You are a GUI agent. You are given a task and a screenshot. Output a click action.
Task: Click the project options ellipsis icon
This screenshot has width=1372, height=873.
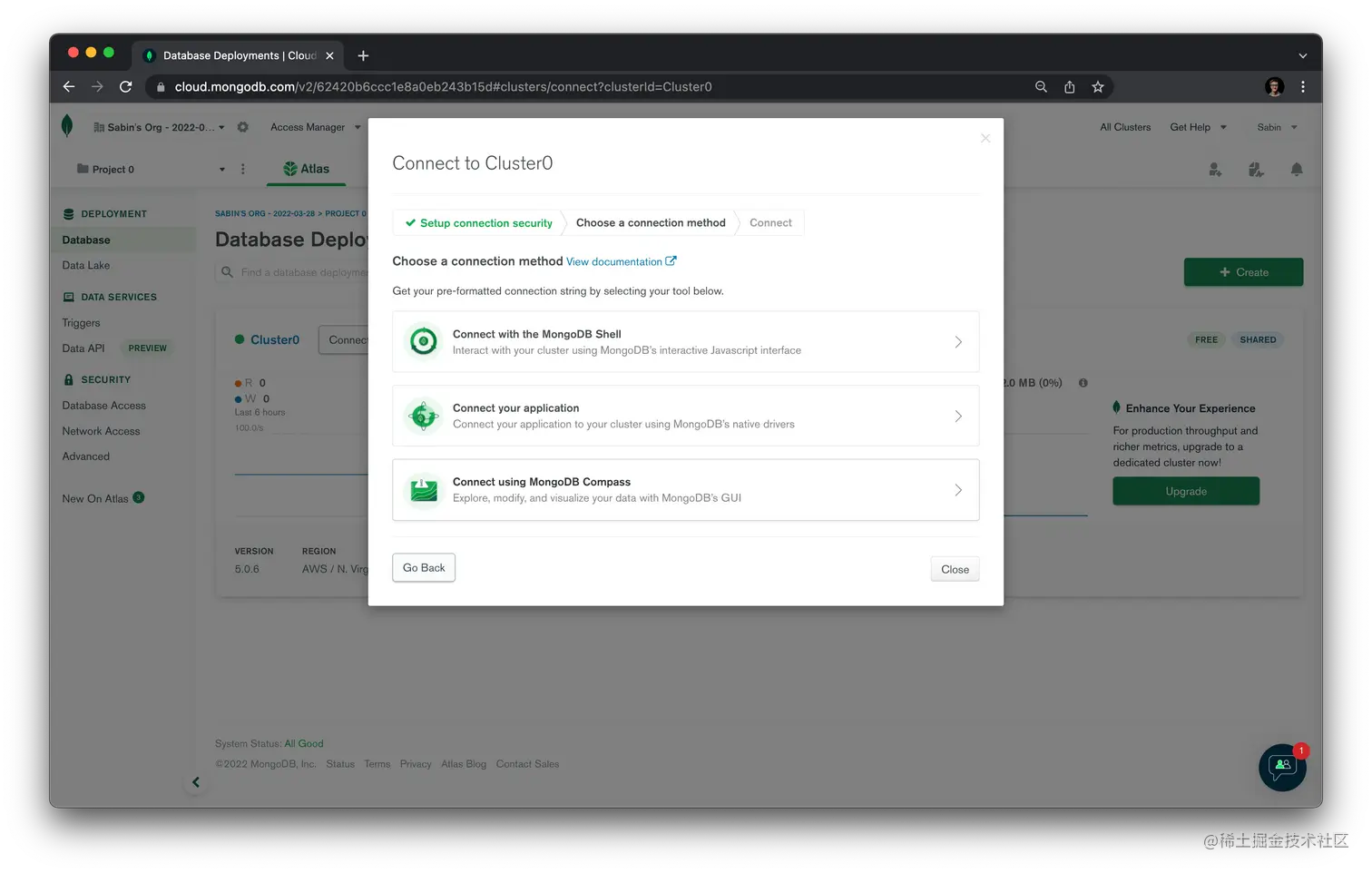tap(241, 170)
